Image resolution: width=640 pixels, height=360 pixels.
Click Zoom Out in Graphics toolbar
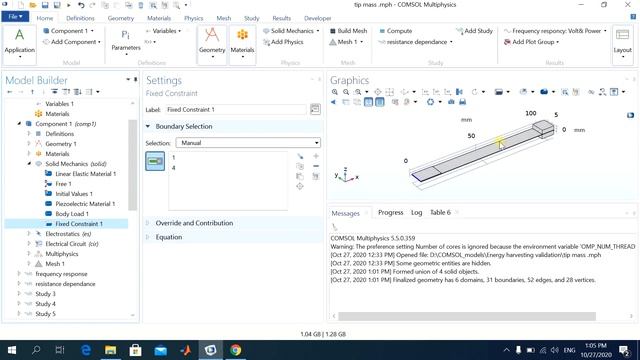point(346,92)
